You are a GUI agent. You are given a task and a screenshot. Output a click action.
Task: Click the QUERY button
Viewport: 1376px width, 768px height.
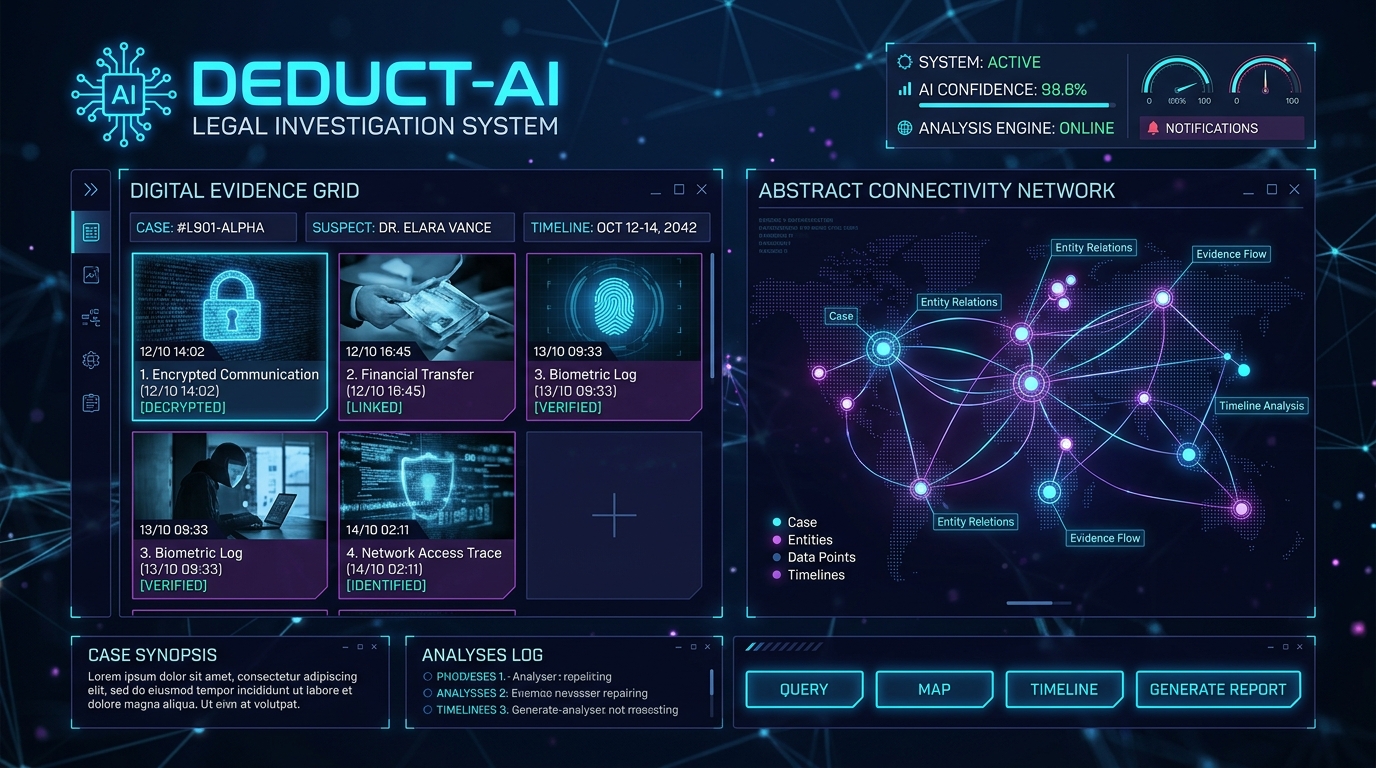(x=804, y=689)
